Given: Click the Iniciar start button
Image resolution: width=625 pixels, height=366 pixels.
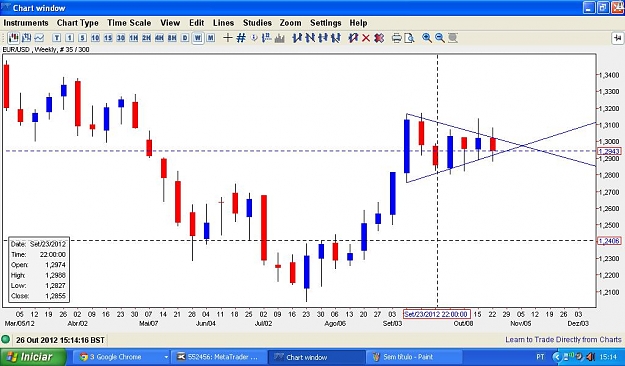Looking at the screenshot, I should click(x=33, y=356).
